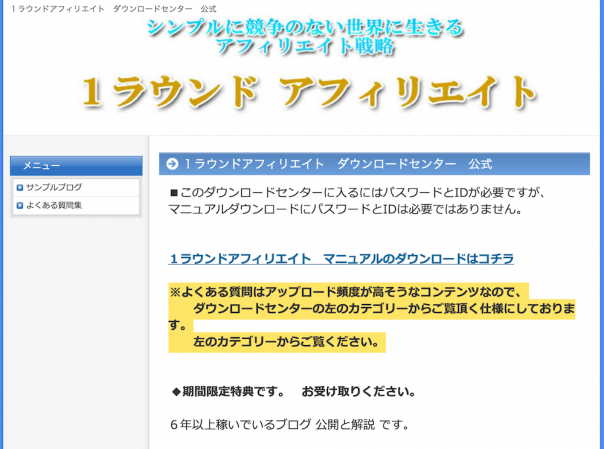Click the 左のカテゴリーからご覧ください highlighted line
The height and width of the screenshot is (449, 604).
click(286, 342)
